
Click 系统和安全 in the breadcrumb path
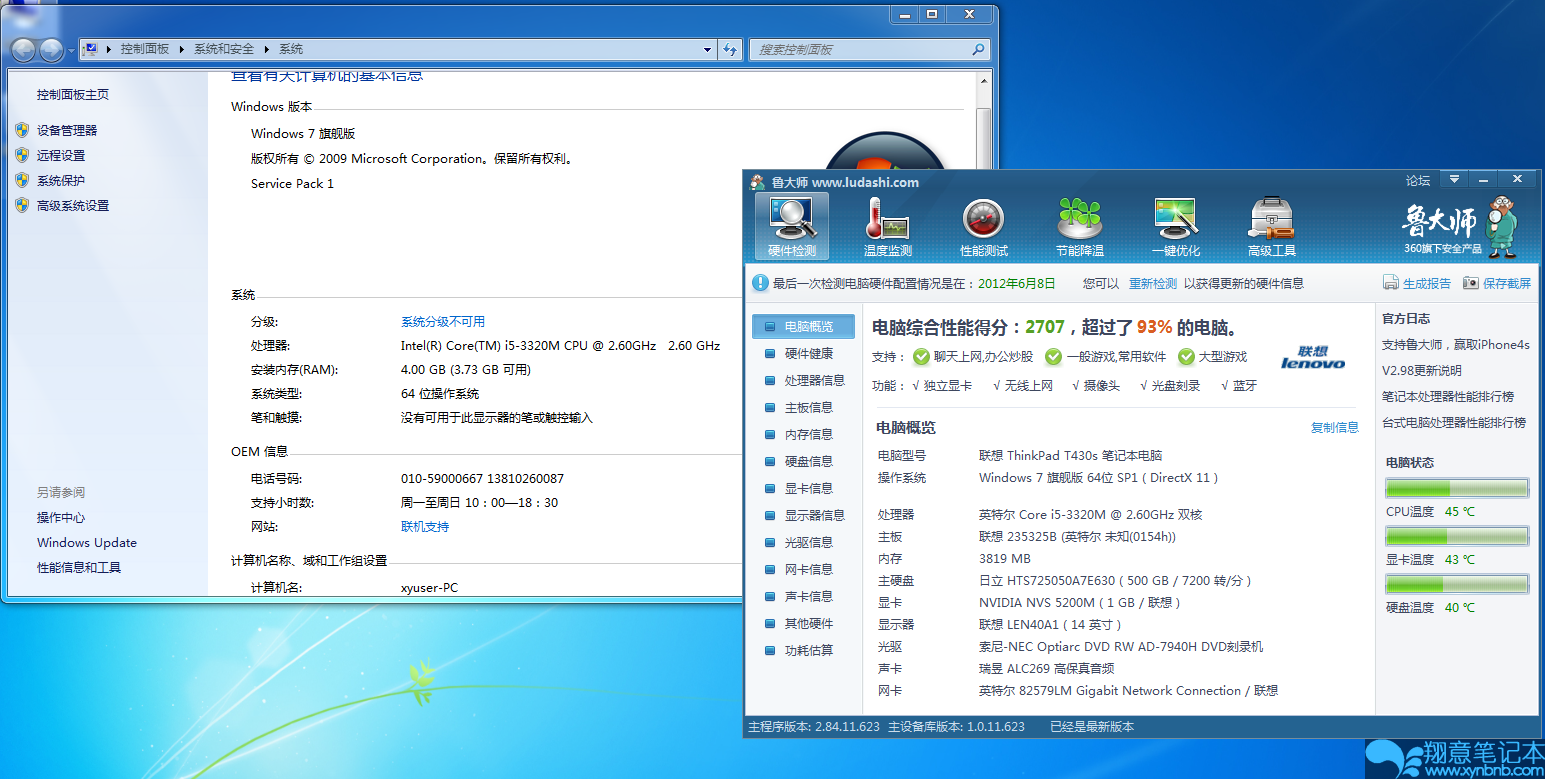tap(224, 49)
